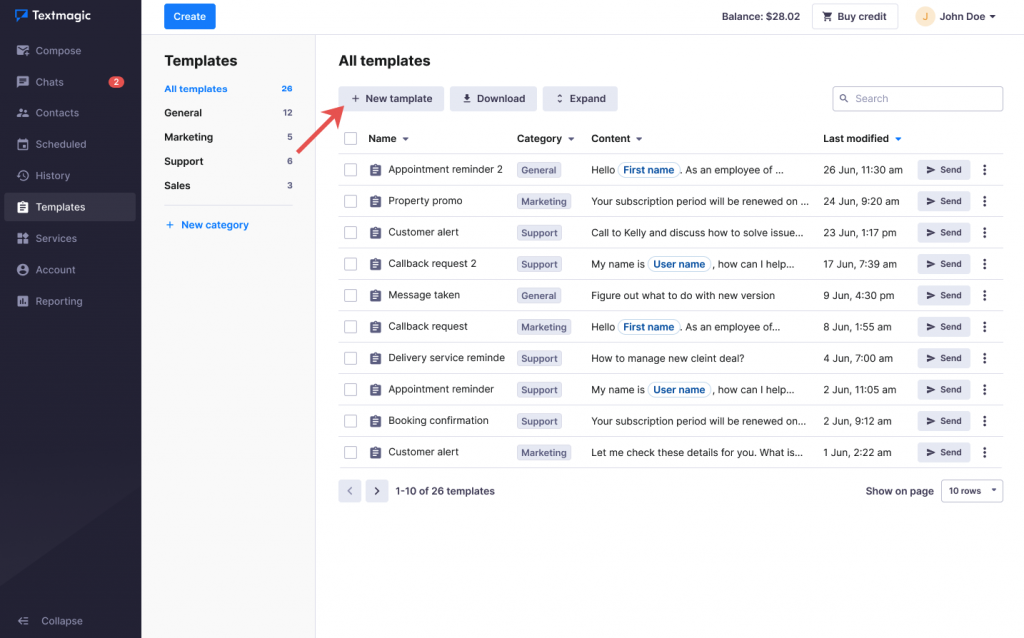Go to Reporting in the sidebar

point(58,301)
